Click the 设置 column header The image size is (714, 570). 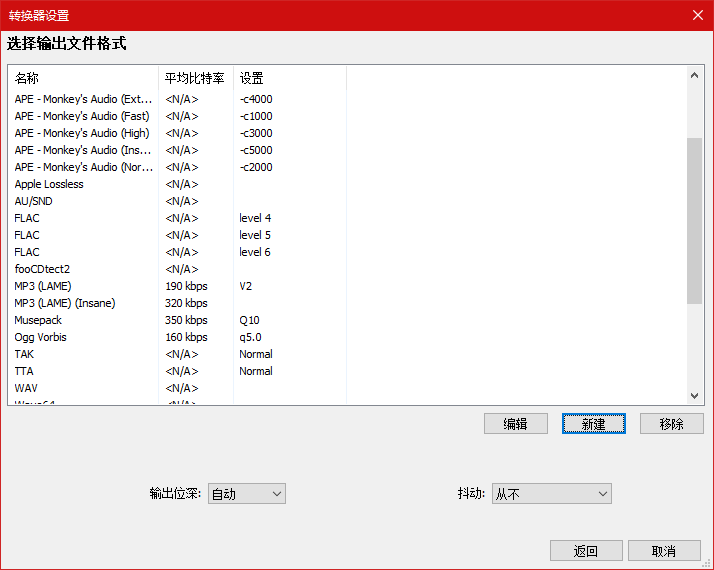(288, 78)
